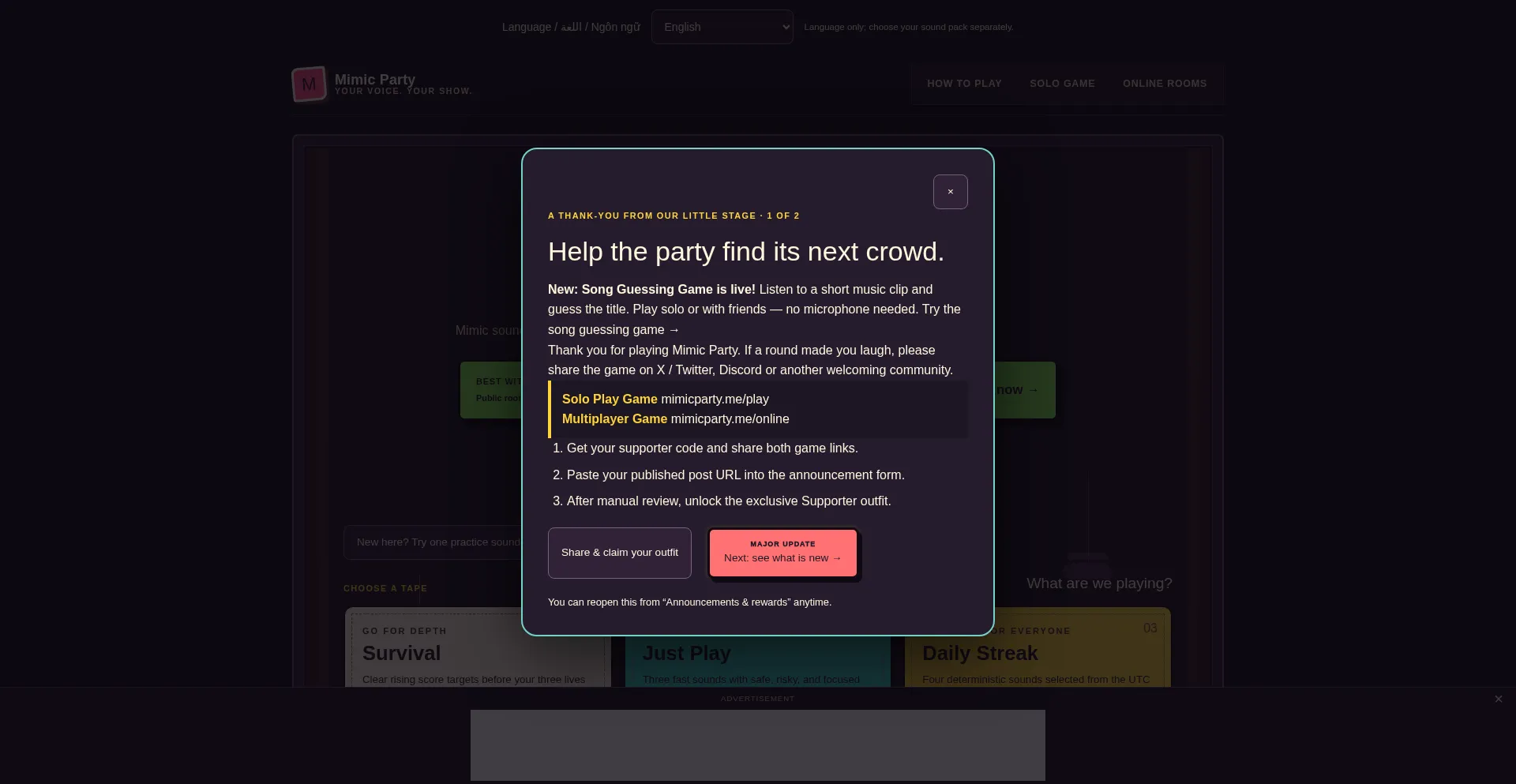Select the Daily Streak tape card
The height and width of the screenshot is (784, 1516).
pos(1037,647)
